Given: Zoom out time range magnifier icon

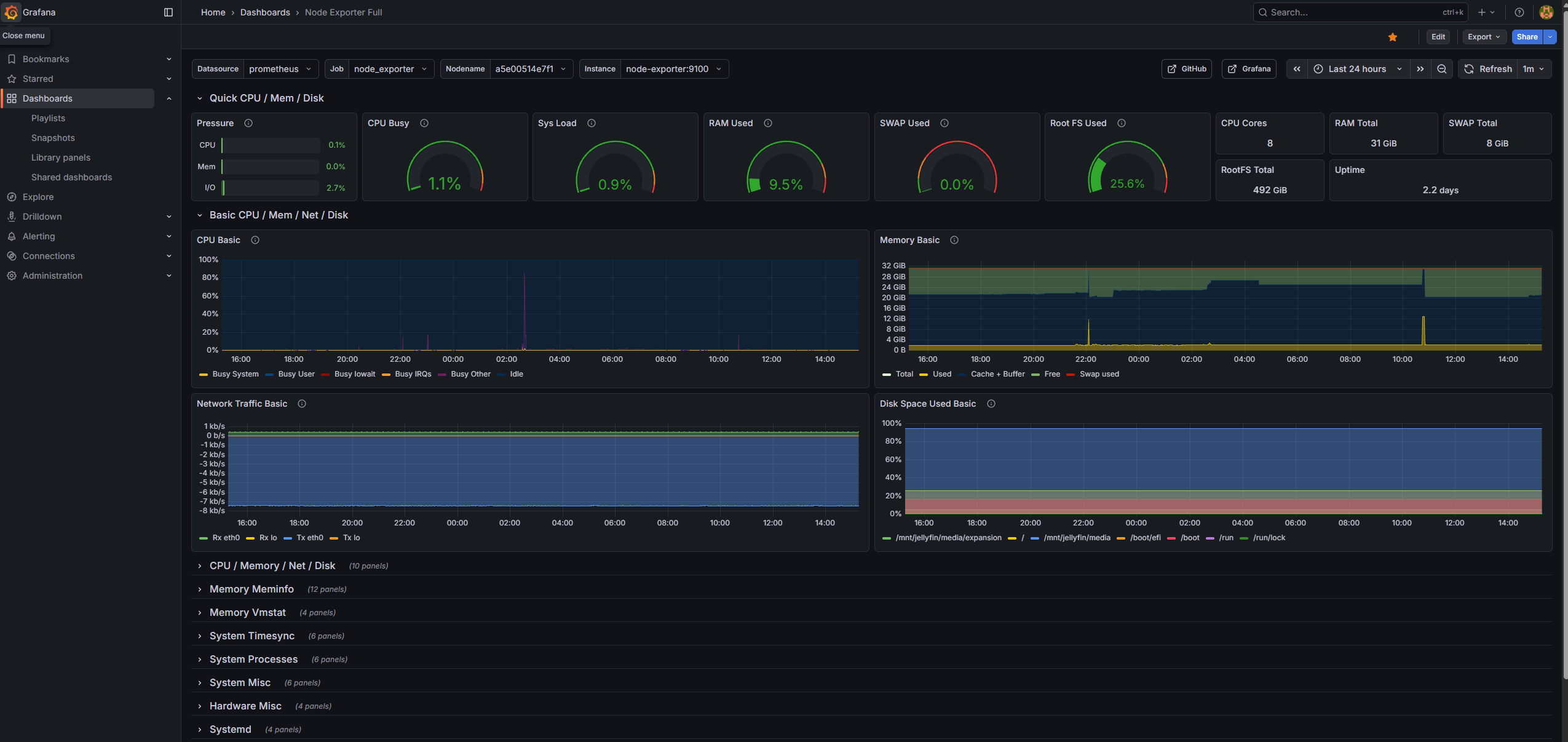Looking at the screenshot, I should [1442, 69].
